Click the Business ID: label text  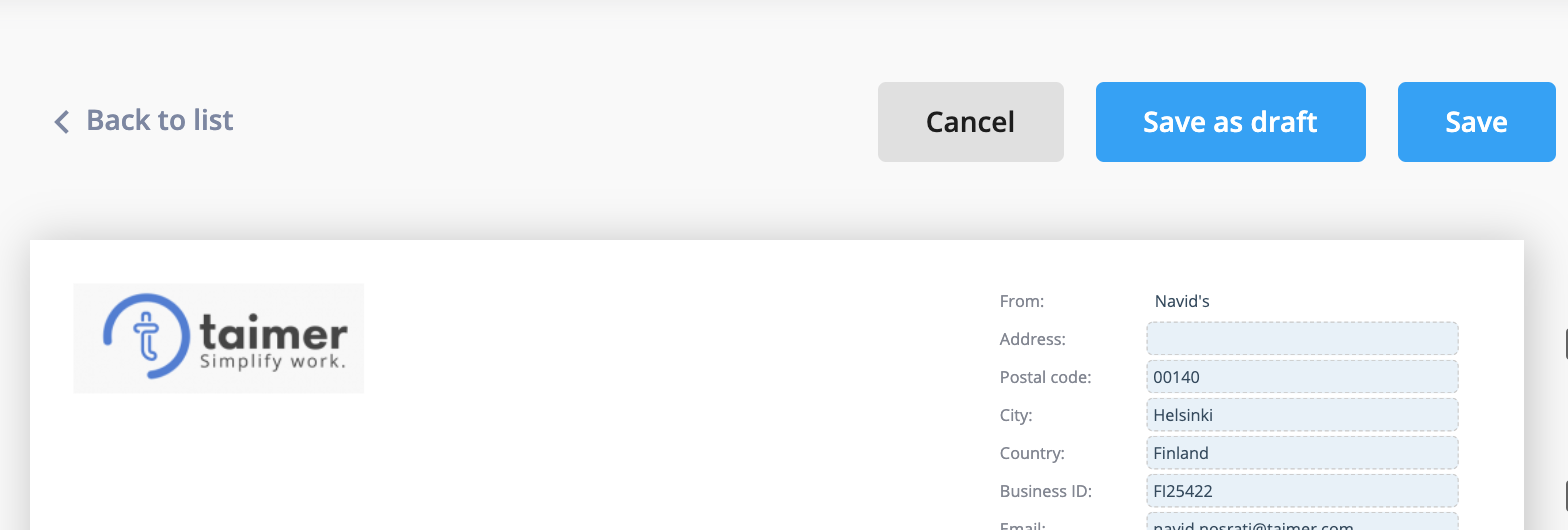pyautogui.click(x=1046, y=491)
